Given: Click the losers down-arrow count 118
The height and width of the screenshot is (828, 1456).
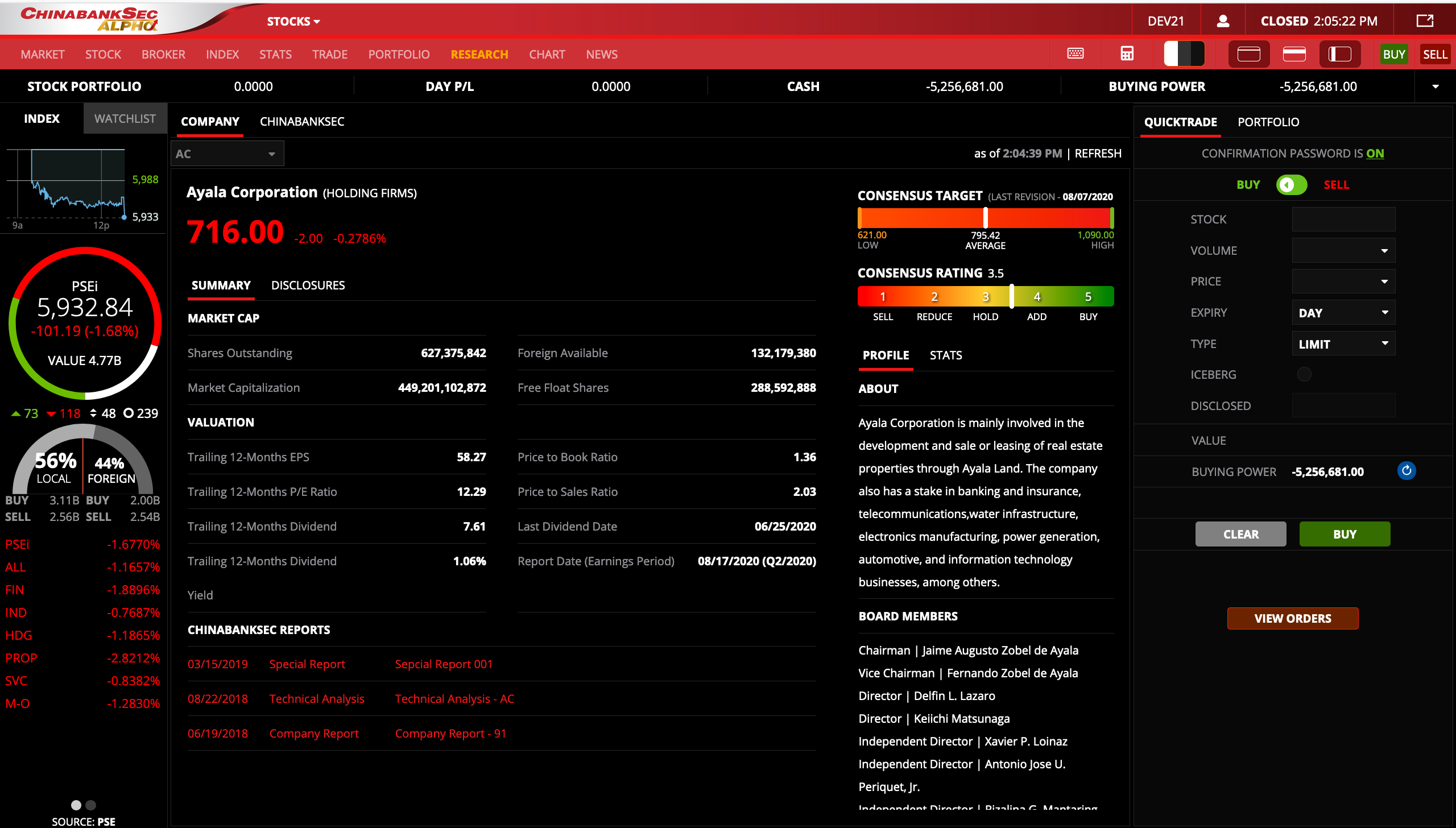Looking at the screenshot, I should tap(64, 413).
